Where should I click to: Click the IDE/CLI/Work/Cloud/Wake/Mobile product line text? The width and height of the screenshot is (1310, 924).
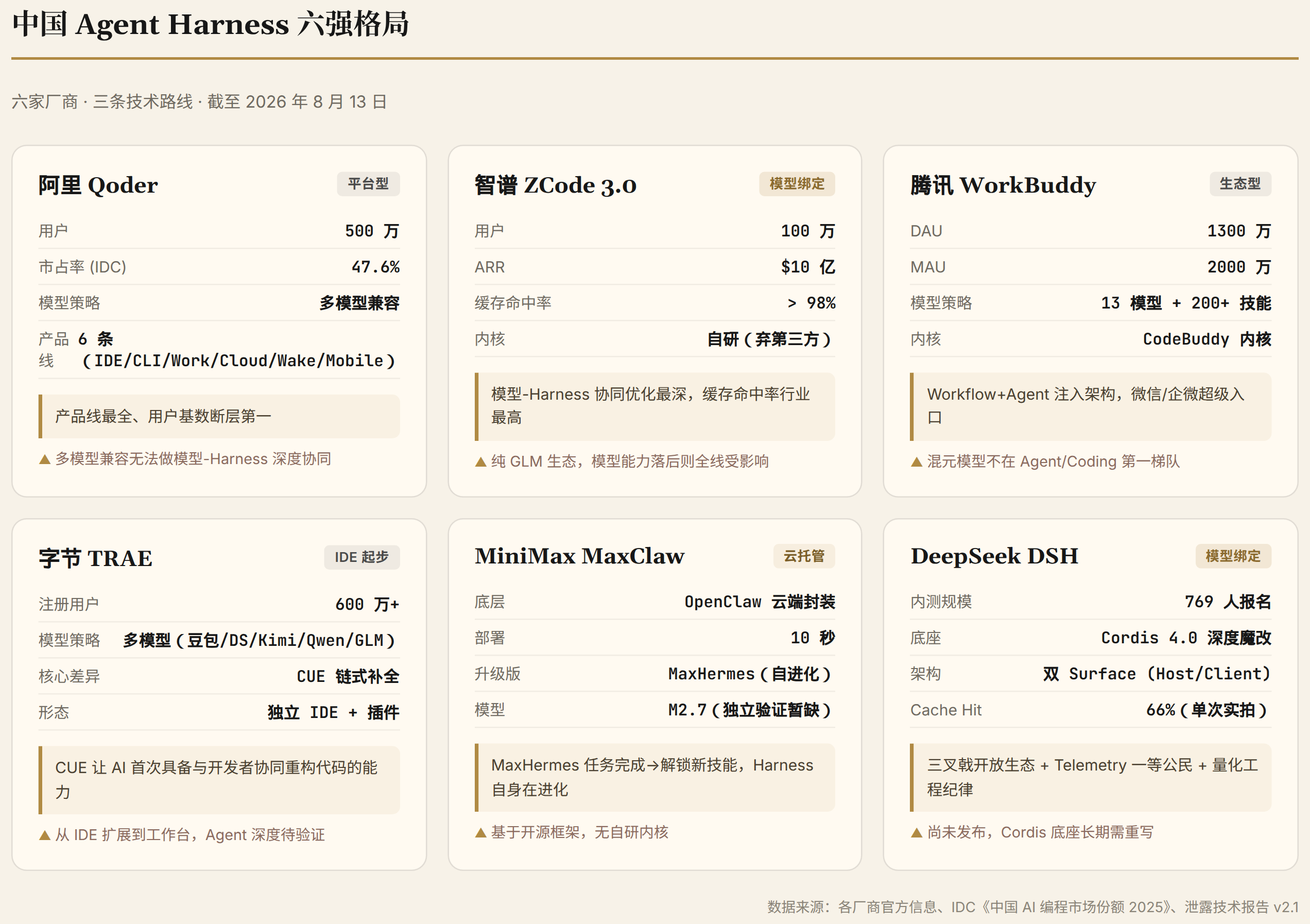point(238,361)
